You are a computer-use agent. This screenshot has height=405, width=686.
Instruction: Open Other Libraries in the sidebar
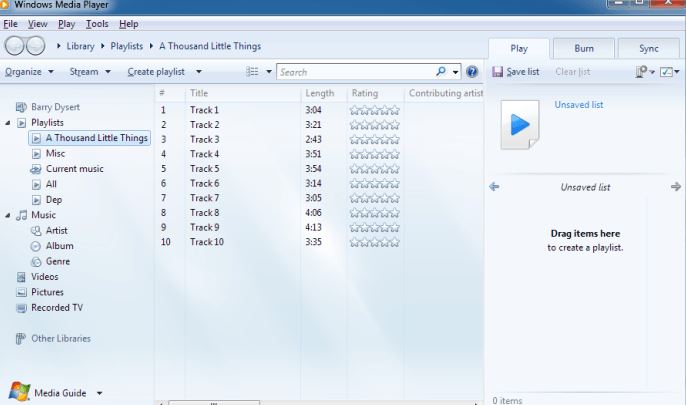61,339
